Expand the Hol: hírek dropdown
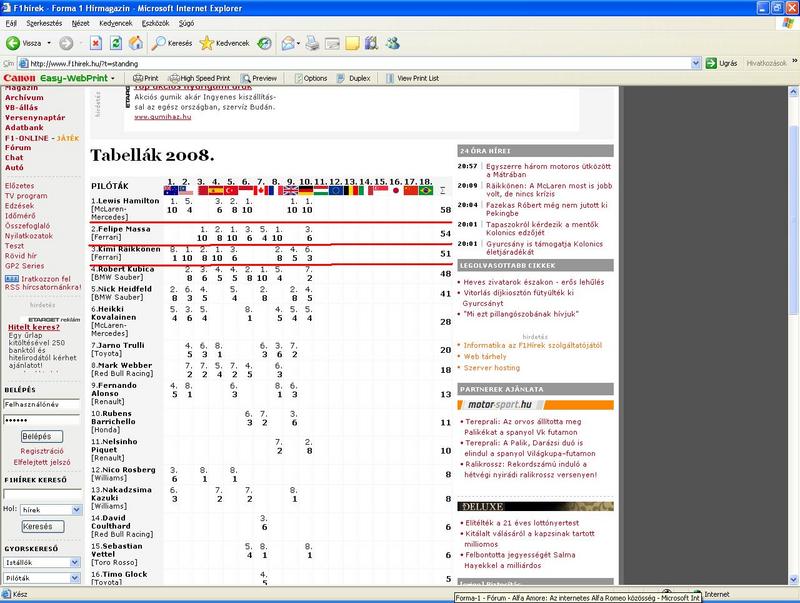Viewport: 800px width, 603px height. coord(77,510)
